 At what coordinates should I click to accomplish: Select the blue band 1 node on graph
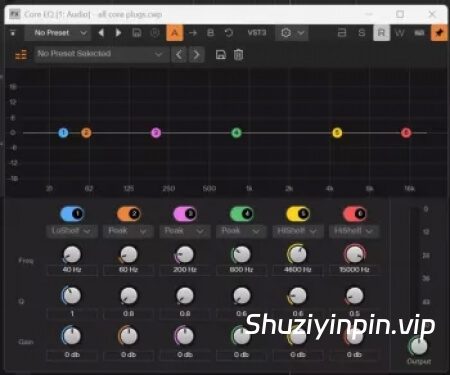(63, 133)
